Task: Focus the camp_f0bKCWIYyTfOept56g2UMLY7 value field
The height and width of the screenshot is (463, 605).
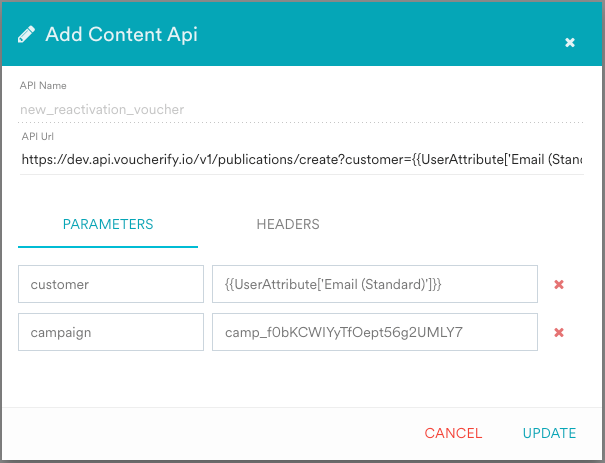Action: tap(374, 333)
